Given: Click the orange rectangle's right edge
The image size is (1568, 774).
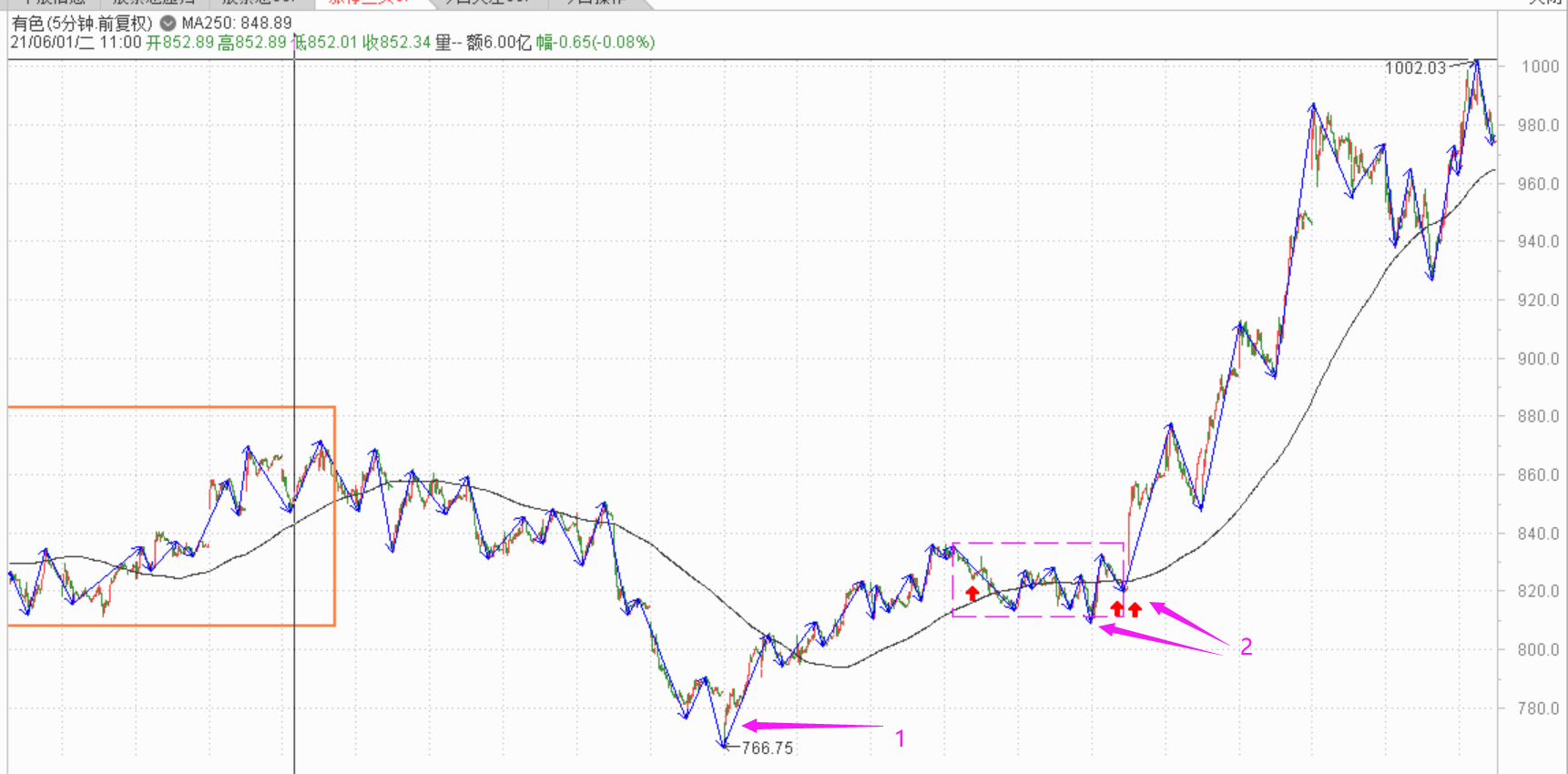Looking at the screenshot, I should pyautogui.click(x=335, y=515).
